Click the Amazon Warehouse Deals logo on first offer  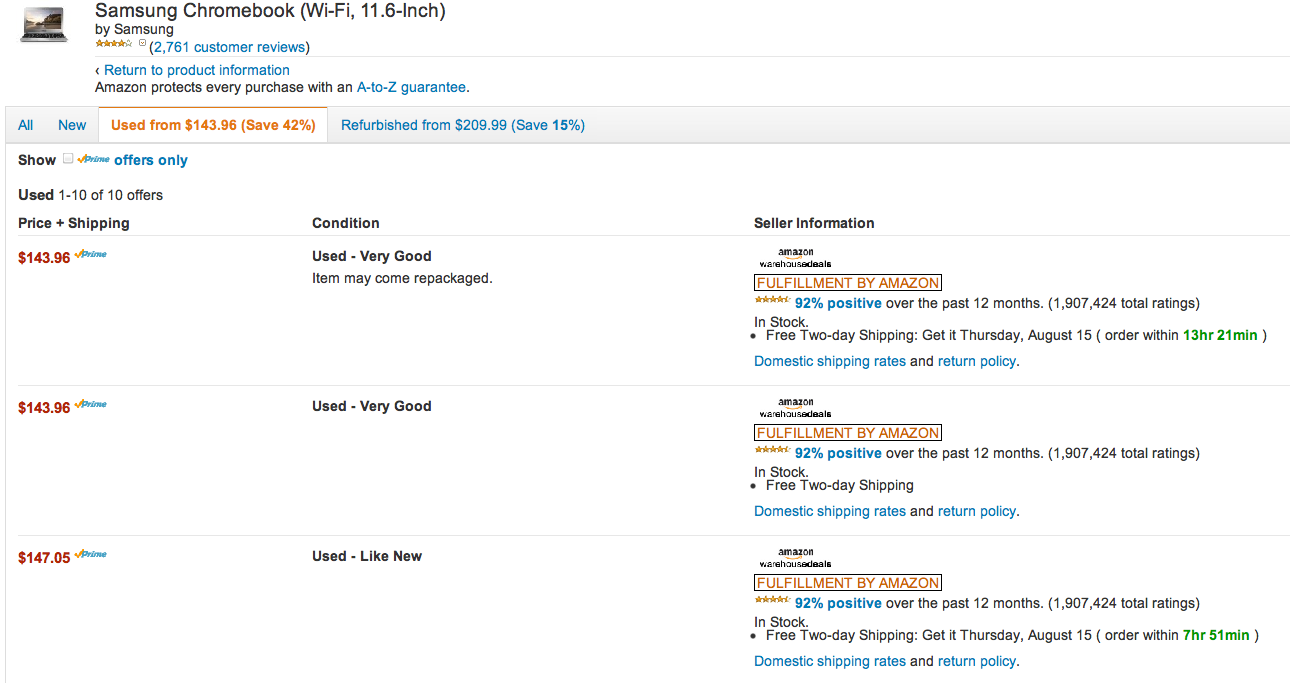click(x=793, y=255)
